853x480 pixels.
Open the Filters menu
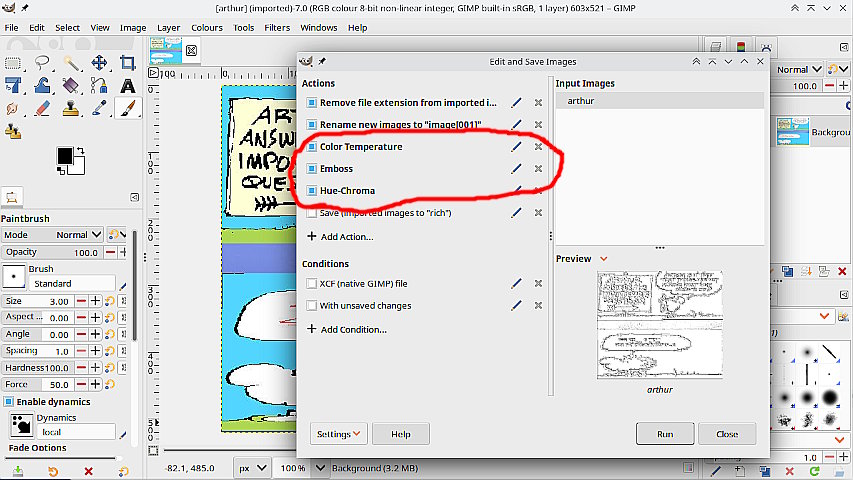tap(277, 27)
